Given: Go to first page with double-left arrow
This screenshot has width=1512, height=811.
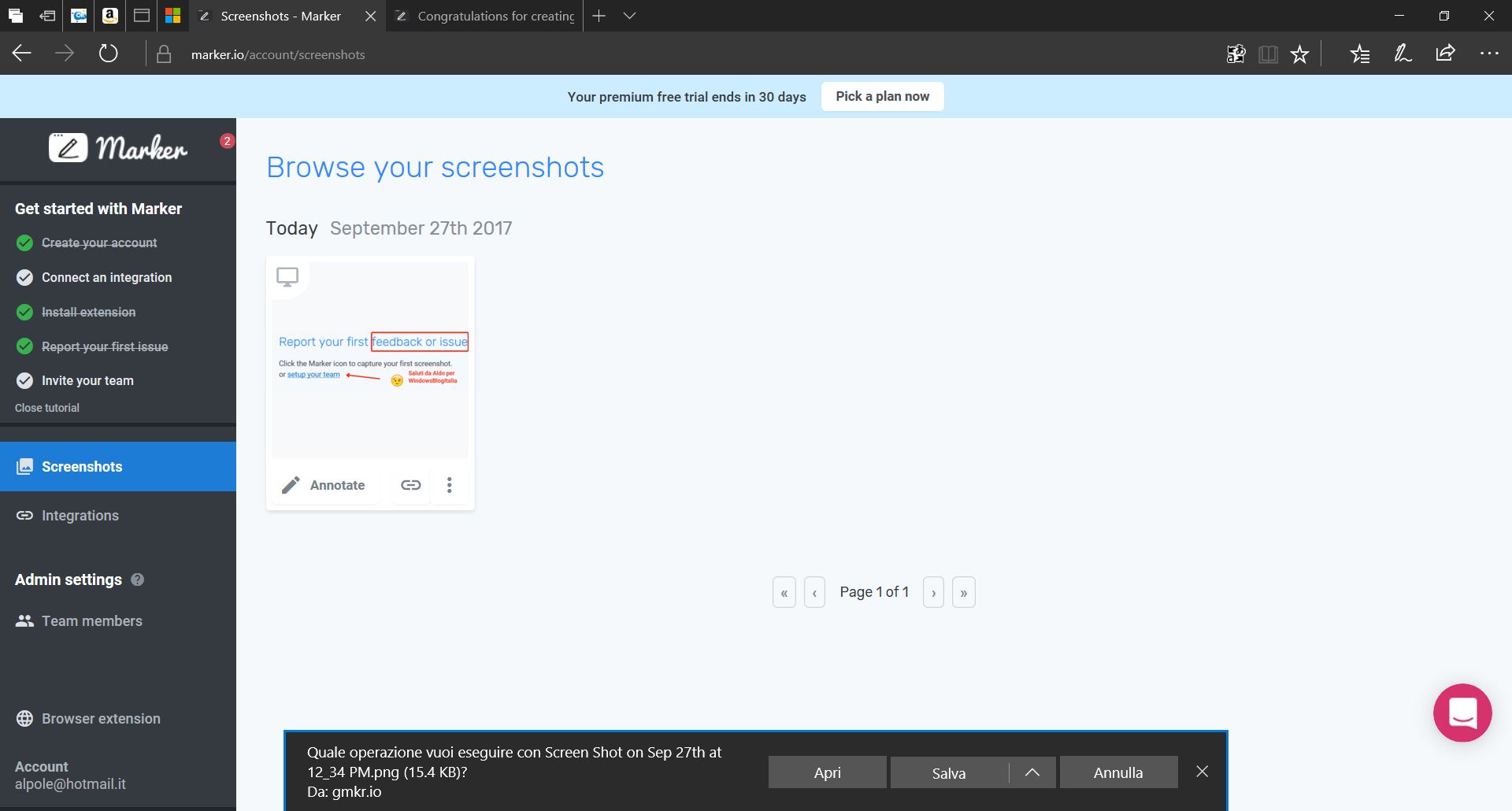Looking at the screenshot, I should point(784,592).
